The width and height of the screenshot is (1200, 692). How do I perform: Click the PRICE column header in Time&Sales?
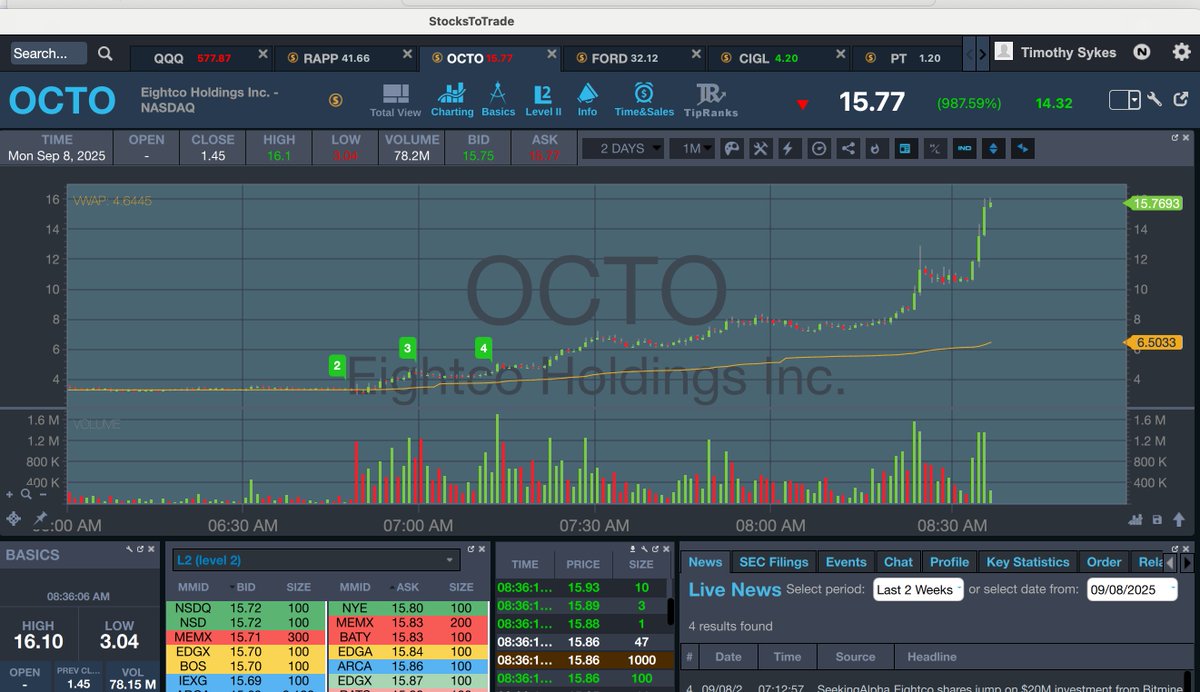click(583, 564)
